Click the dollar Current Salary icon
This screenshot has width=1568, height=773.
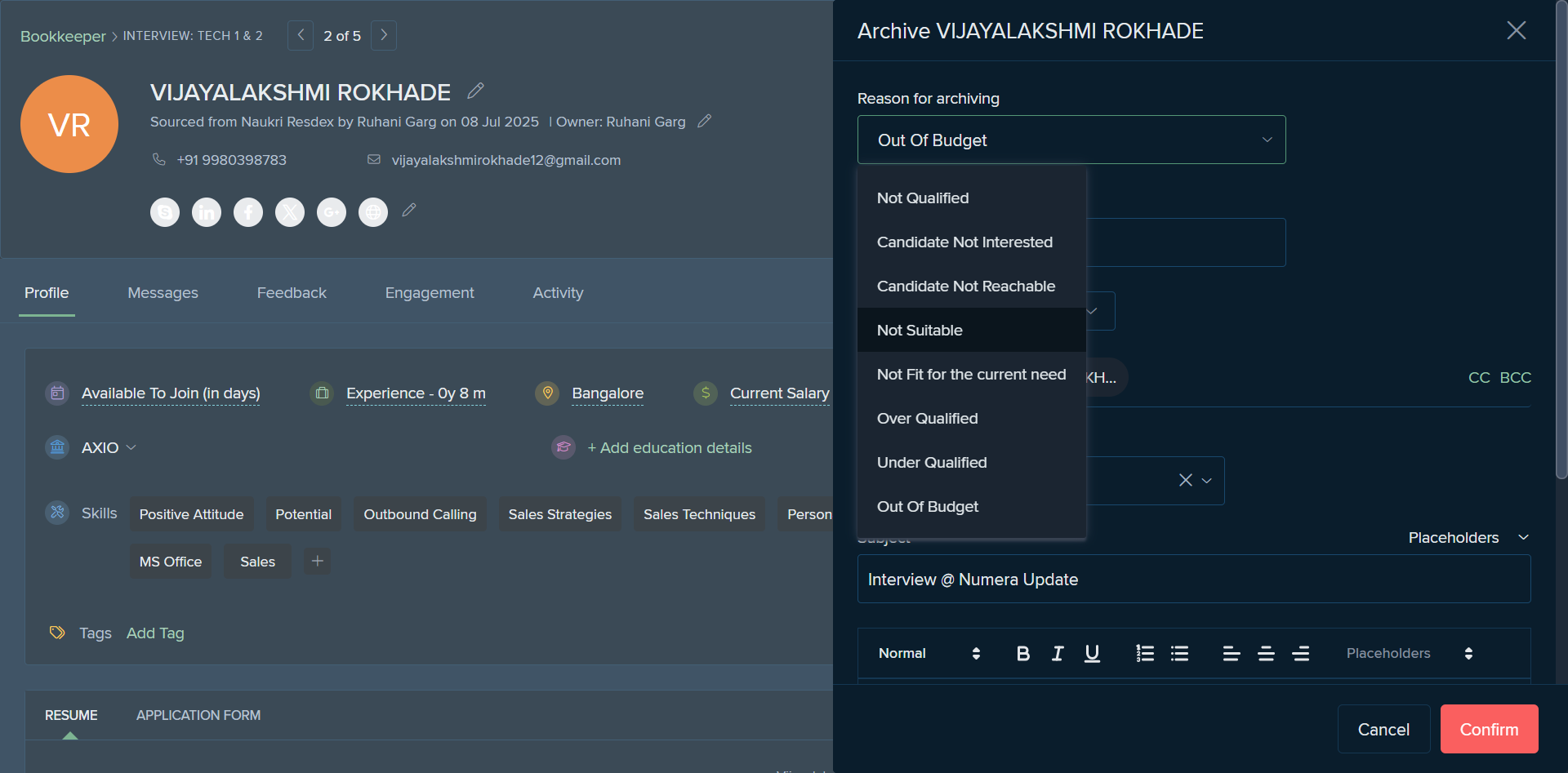tap(706, 393)
